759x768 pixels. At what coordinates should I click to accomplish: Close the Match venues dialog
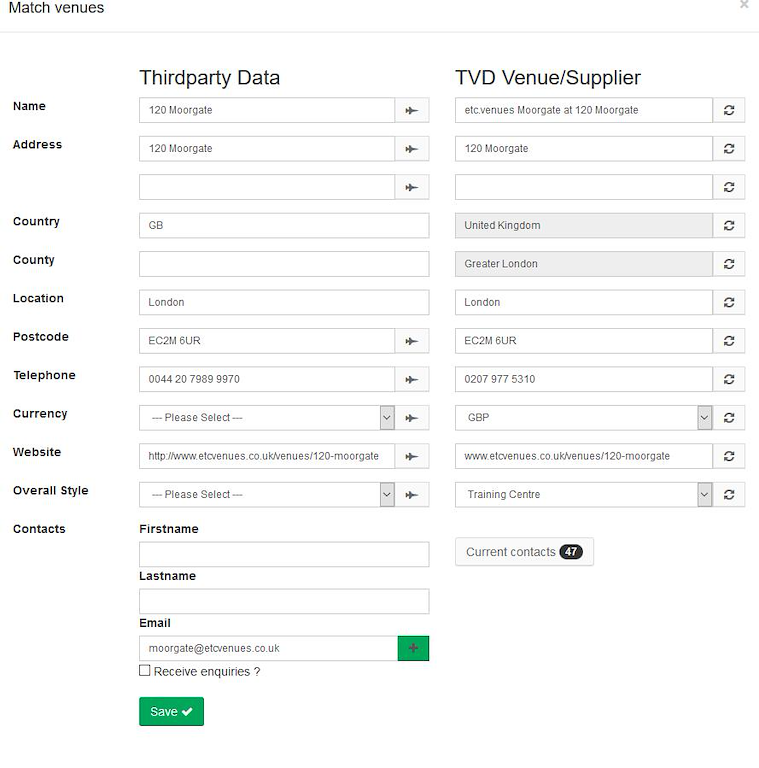[x=744, y=4]
